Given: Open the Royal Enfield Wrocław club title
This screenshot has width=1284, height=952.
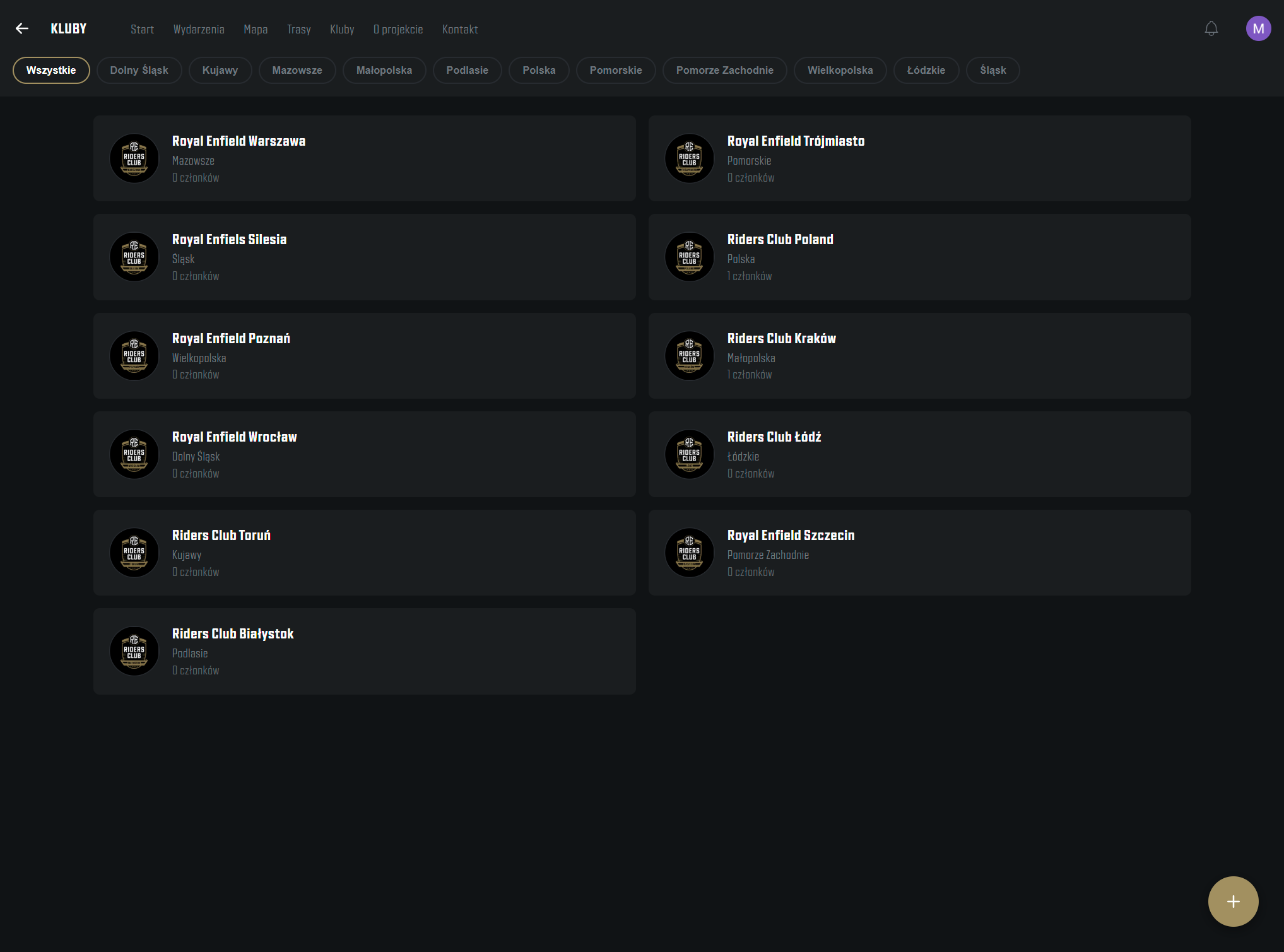Looking at the screenshot, I should click(x=234, y=437).
